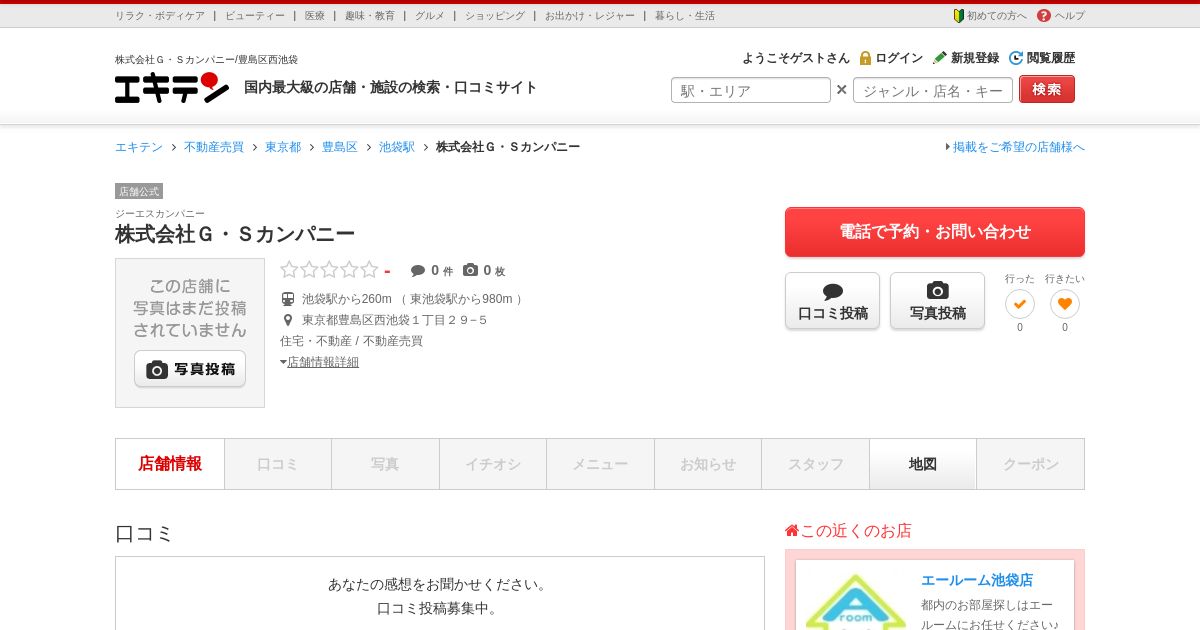Viewport: 1200px width, 630px height.
Task: Open the エールーム池袋店 shop link
Action: pyautogui.click(x=977, y=580)
